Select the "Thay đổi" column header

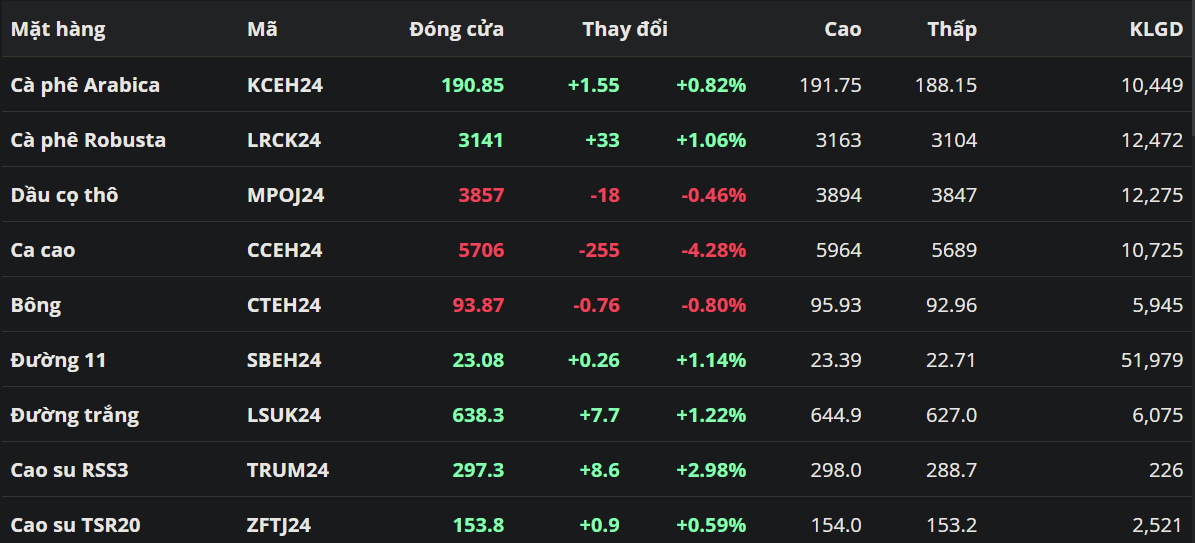[x=625, y=29]
